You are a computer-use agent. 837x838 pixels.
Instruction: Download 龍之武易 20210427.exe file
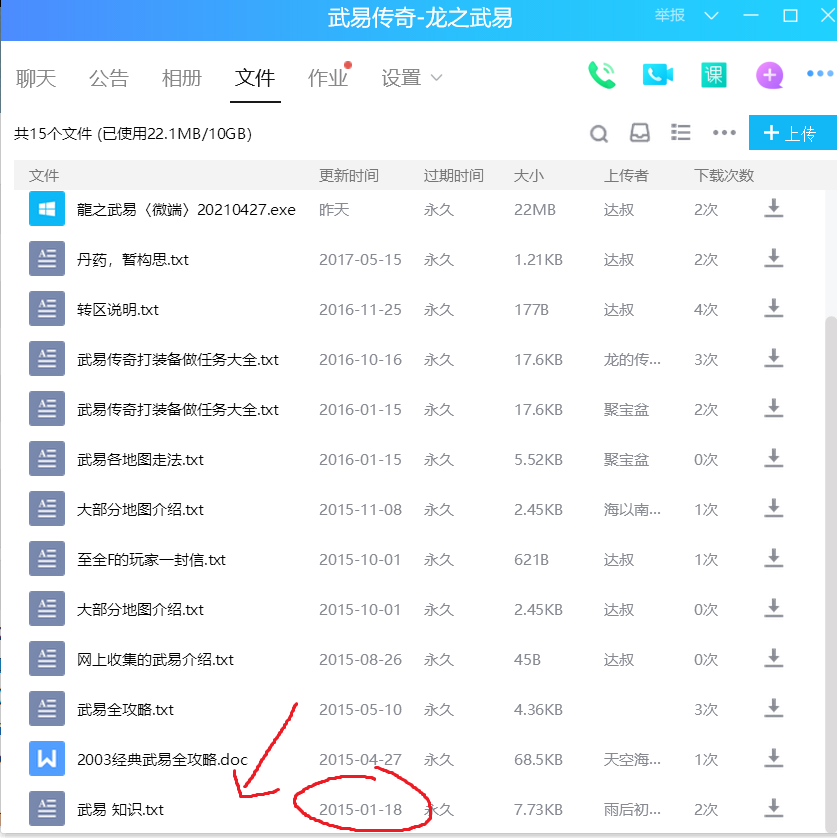773,209
